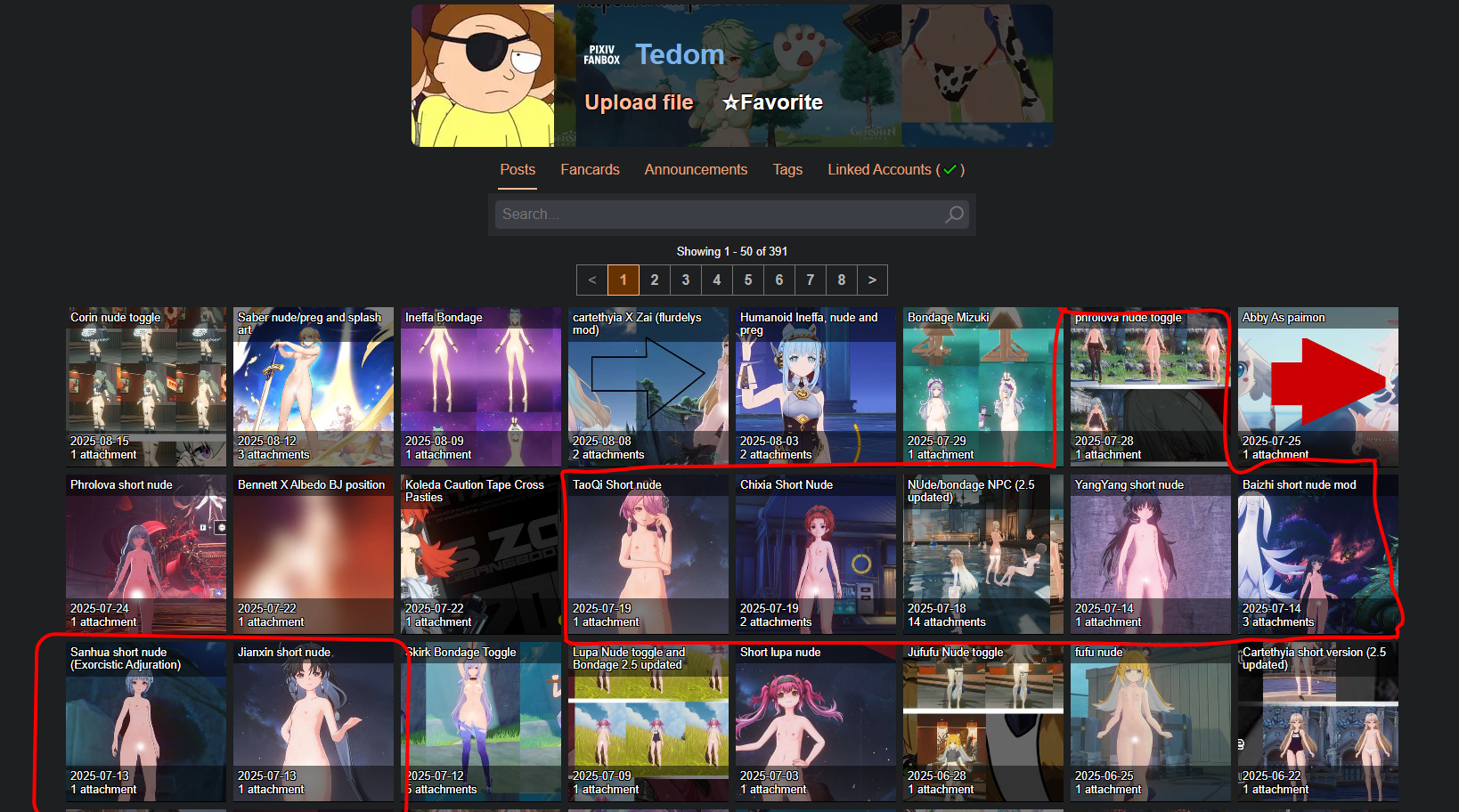Click the Pixiv Fanbox service label
The image size is (1459, 812).
pos(602,55)
